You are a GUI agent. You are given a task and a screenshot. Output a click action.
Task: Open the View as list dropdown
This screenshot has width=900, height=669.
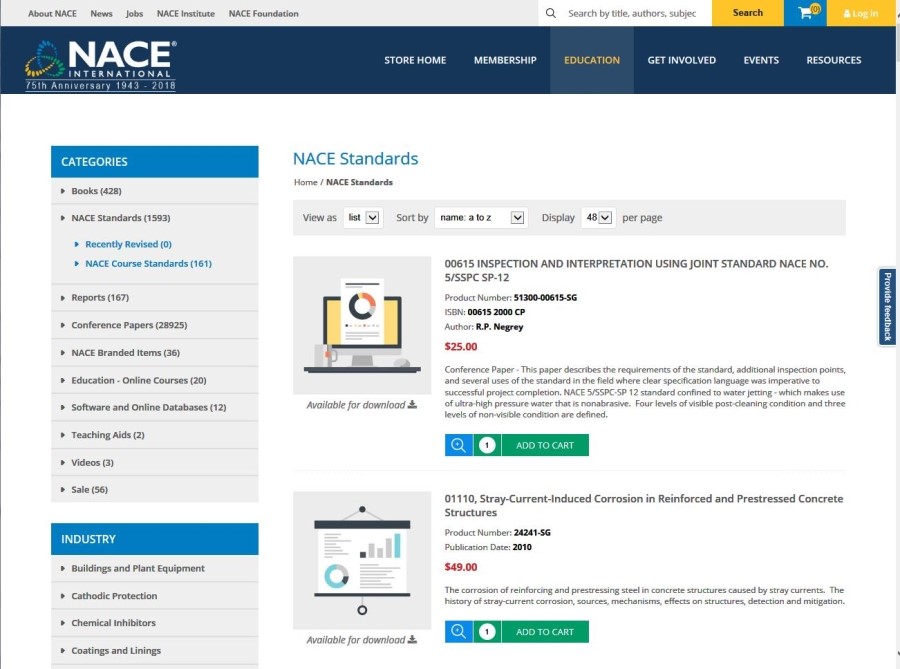tap(363, 217)
